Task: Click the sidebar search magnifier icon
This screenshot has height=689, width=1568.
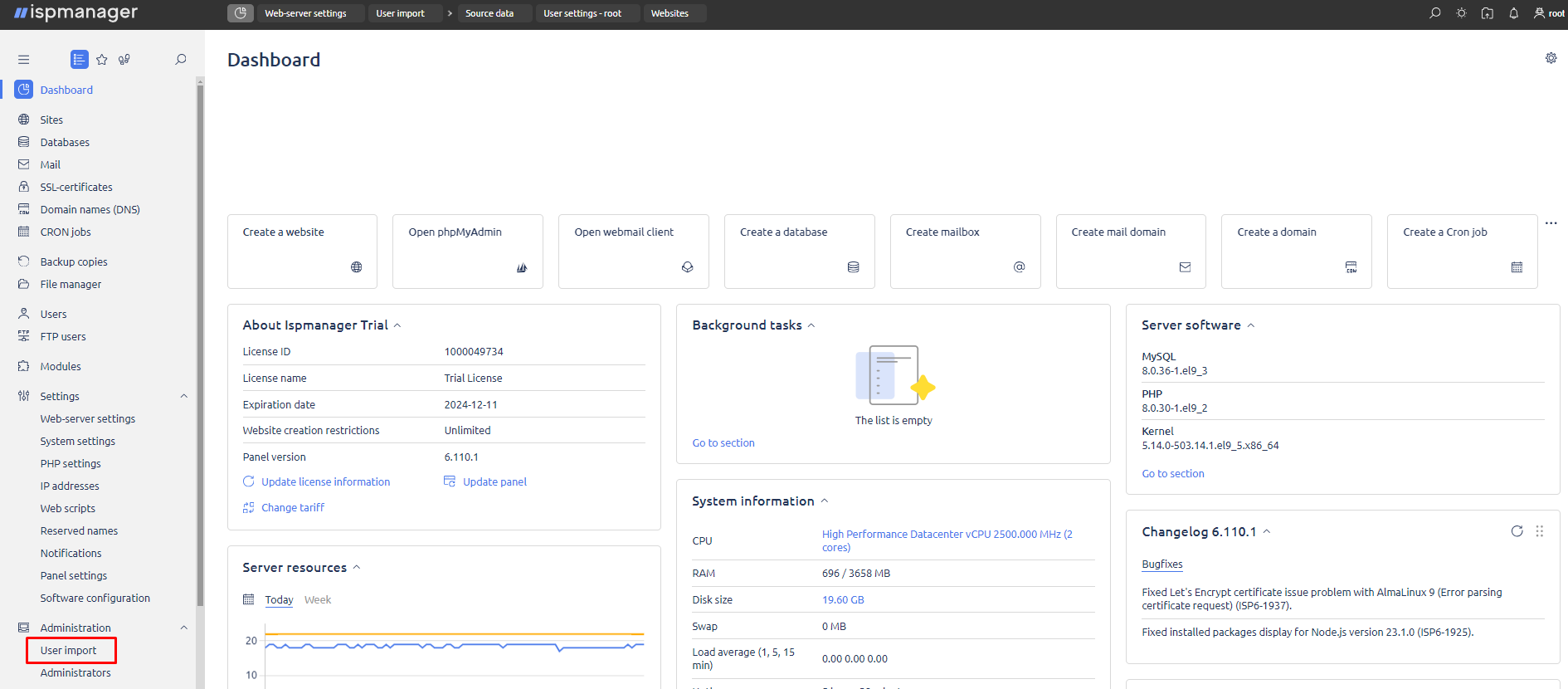Action: 181,60
